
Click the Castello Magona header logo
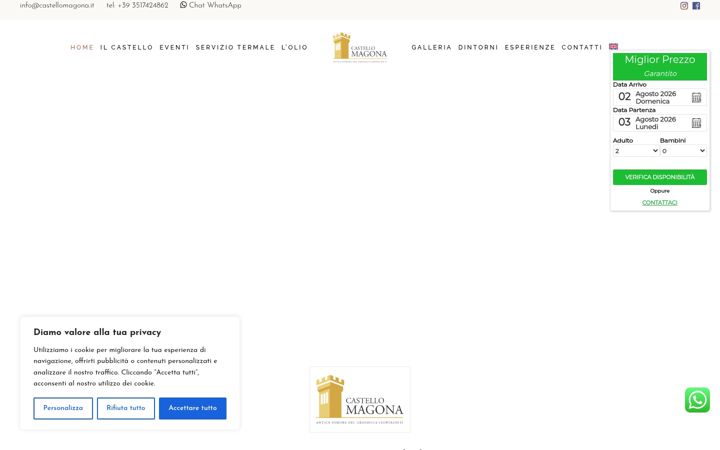pyautogui.click(x=360, y=47)
